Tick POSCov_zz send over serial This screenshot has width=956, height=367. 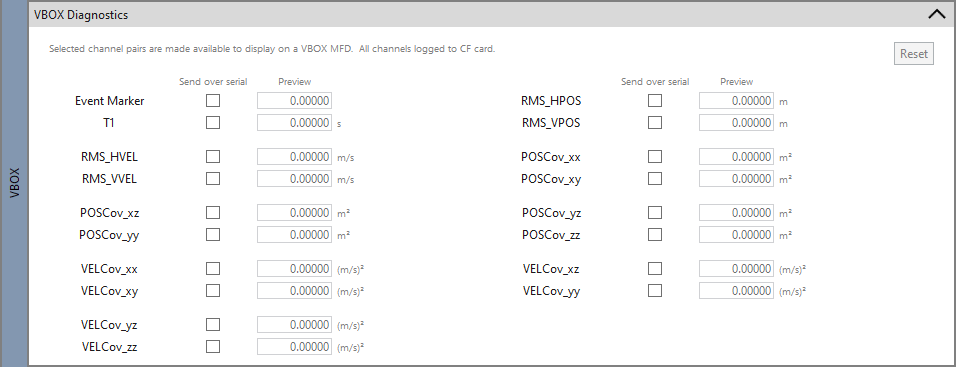click(655, 235)
